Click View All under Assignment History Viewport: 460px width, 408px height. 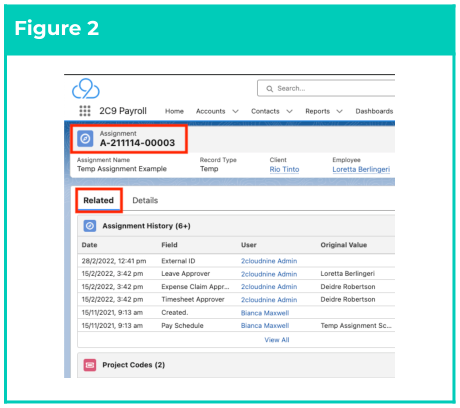277,340
